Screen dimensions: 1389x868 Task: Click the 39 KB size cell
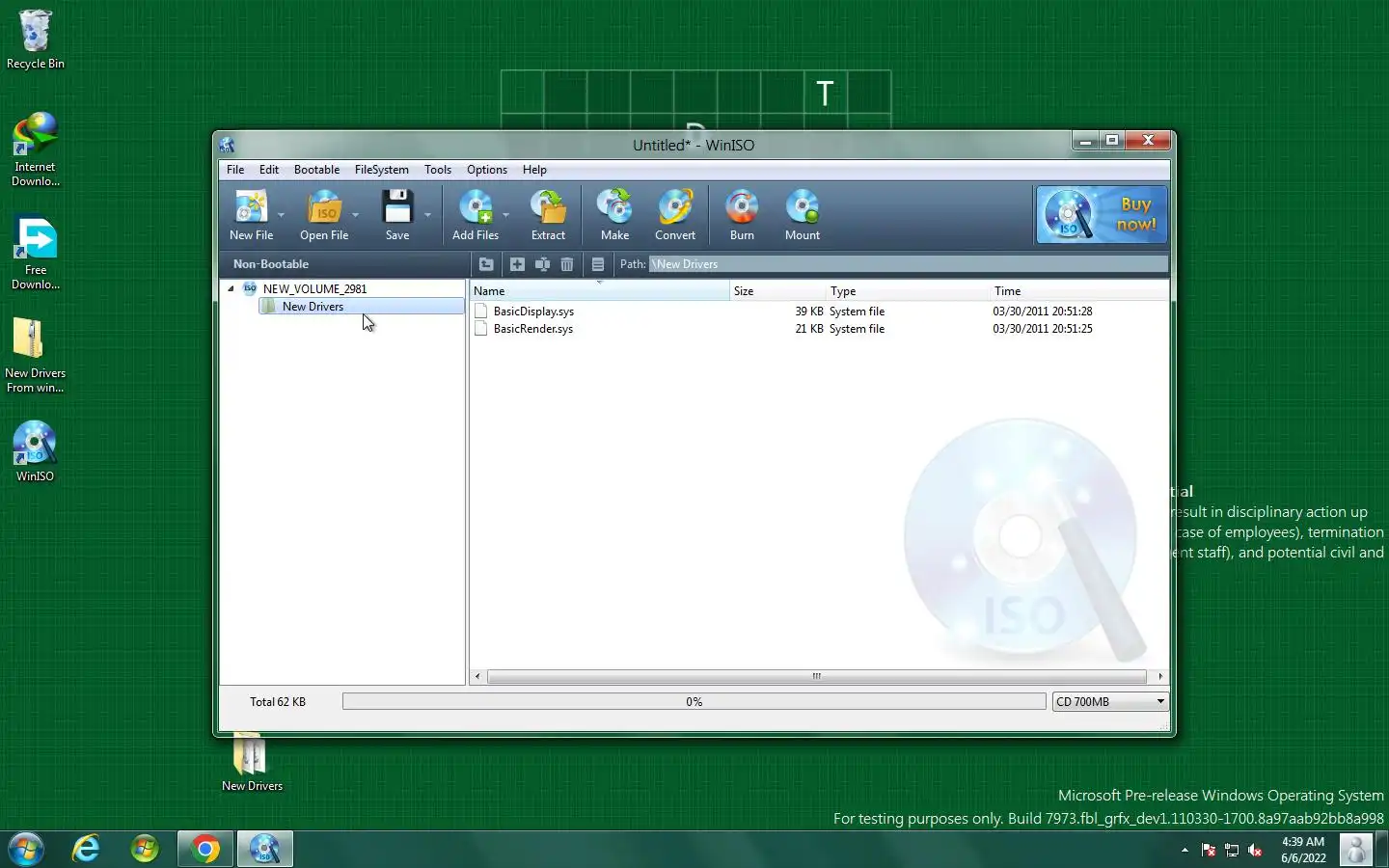[x=808, y=312]
